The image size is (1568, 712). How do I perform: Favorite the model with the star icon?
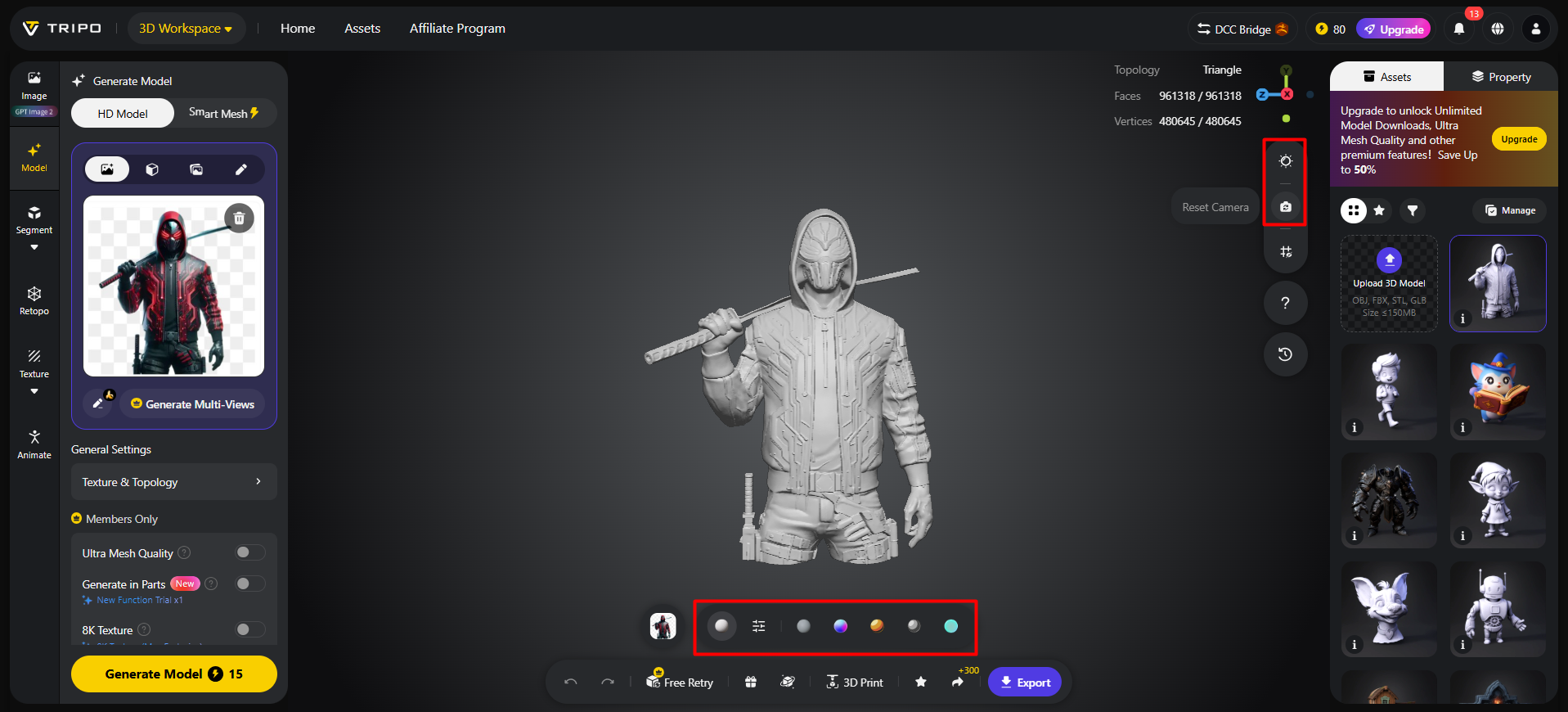921,682
